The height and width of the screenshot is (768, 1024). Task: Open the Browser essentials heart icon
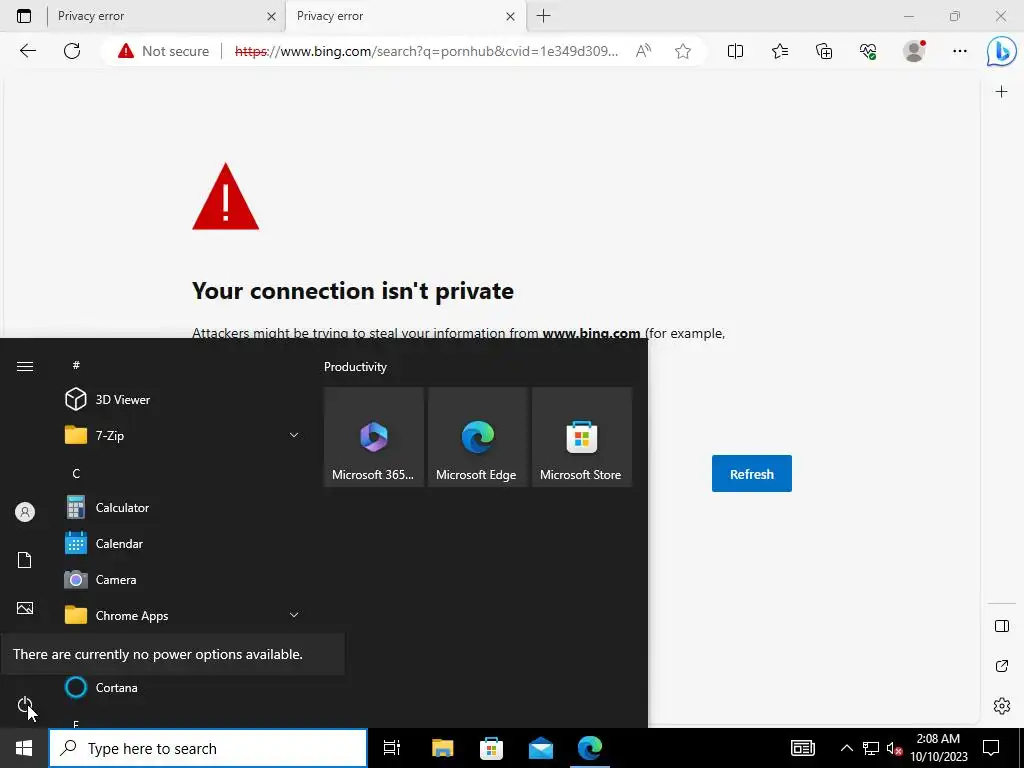point(868,51)
